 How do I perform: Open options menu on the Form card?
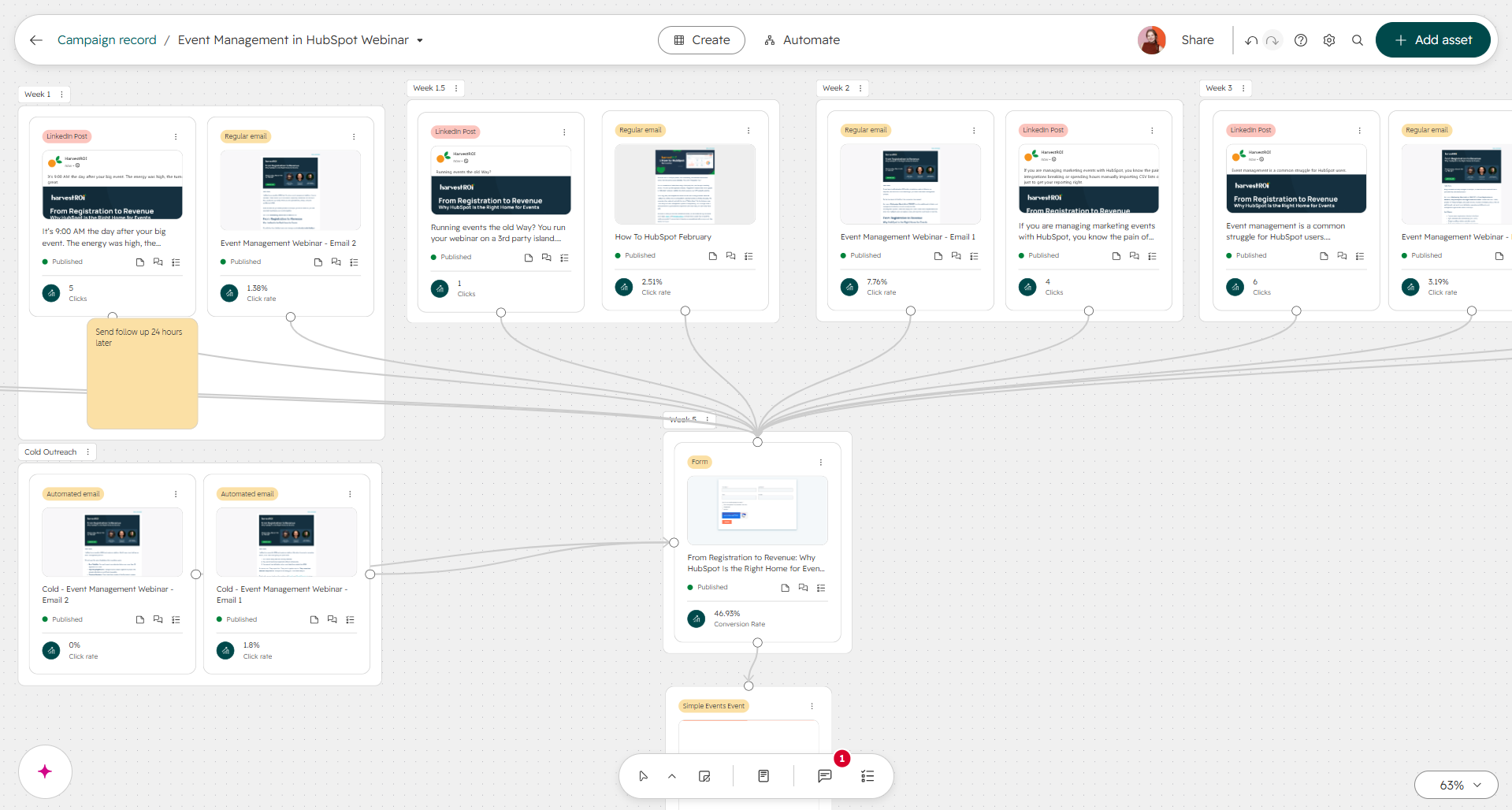(x=821, y=463)
